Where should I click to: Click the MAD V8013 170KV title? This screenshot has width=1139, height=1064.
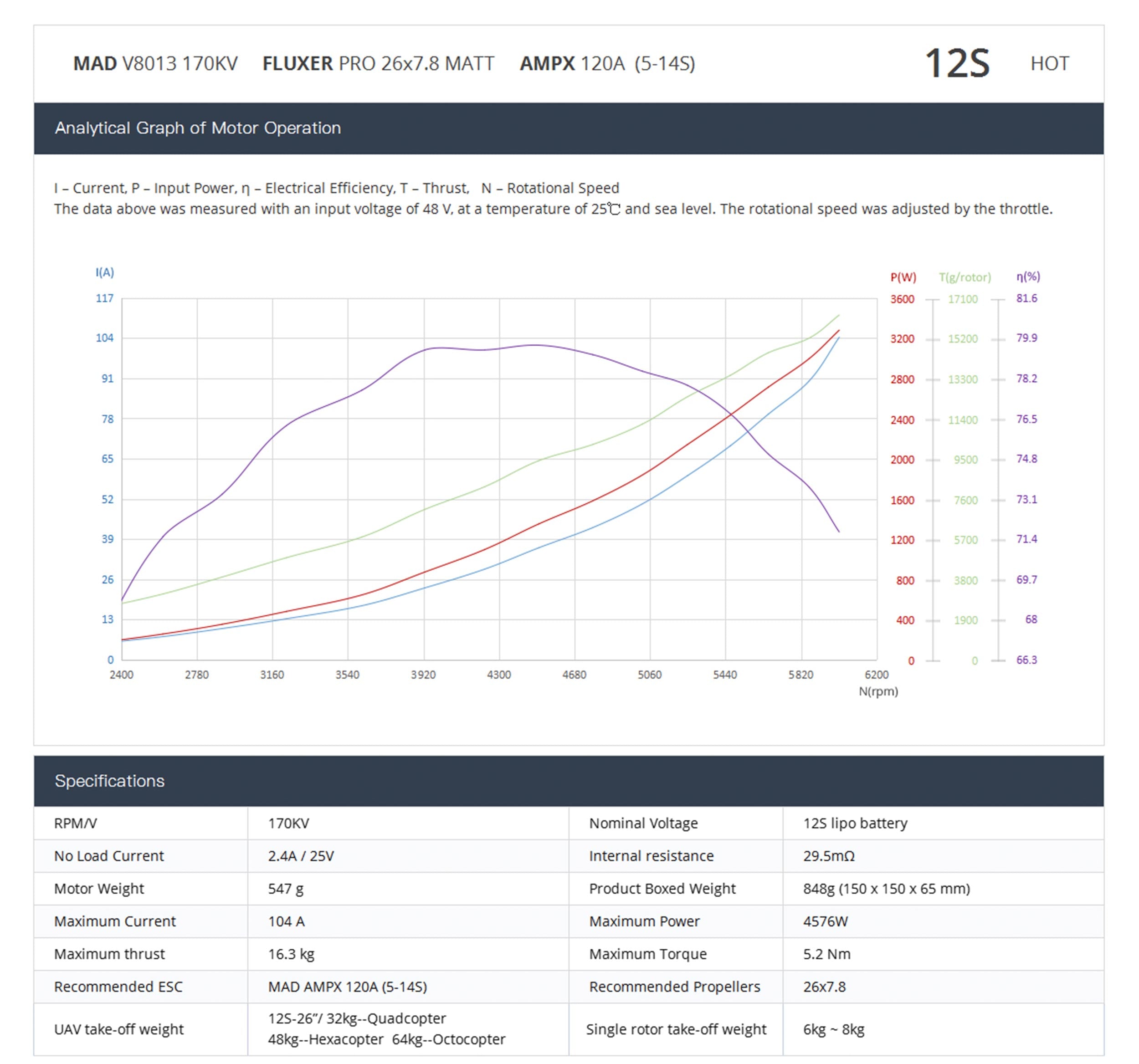point(155,64)
